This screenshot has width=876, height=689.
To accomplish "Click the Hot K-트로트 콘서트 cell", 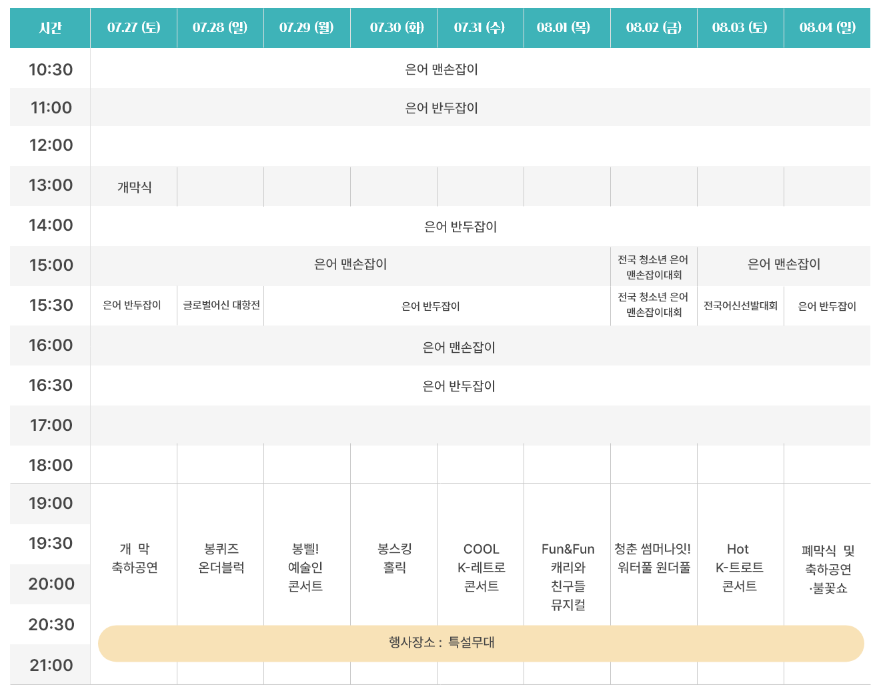I will click(x=739, y=555).
